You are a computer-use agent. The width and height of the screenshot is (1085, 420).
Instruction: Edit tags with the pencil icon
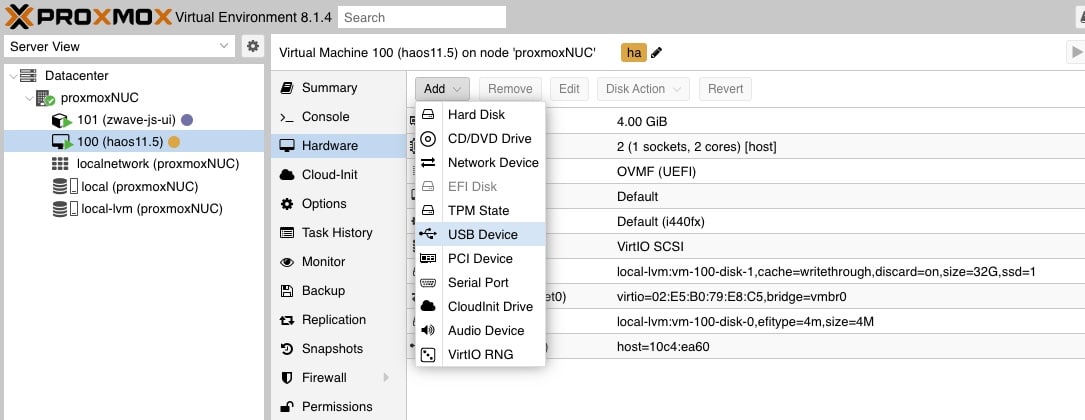(656, 53)
